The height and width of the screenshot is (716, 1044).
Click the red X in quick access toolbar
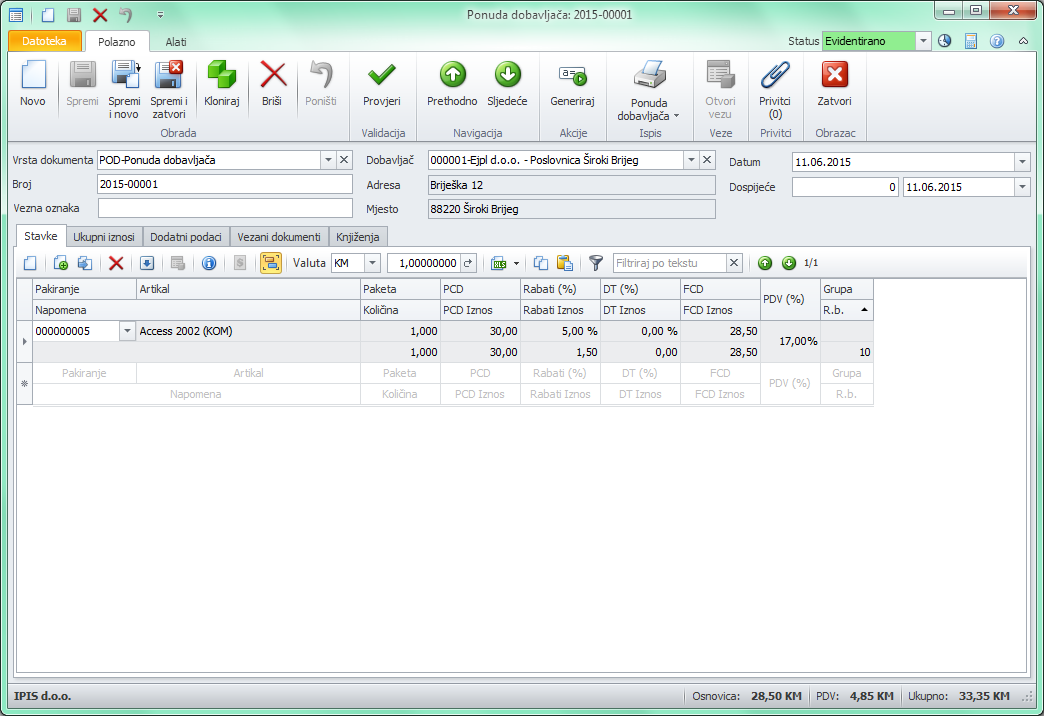(100, 15)
